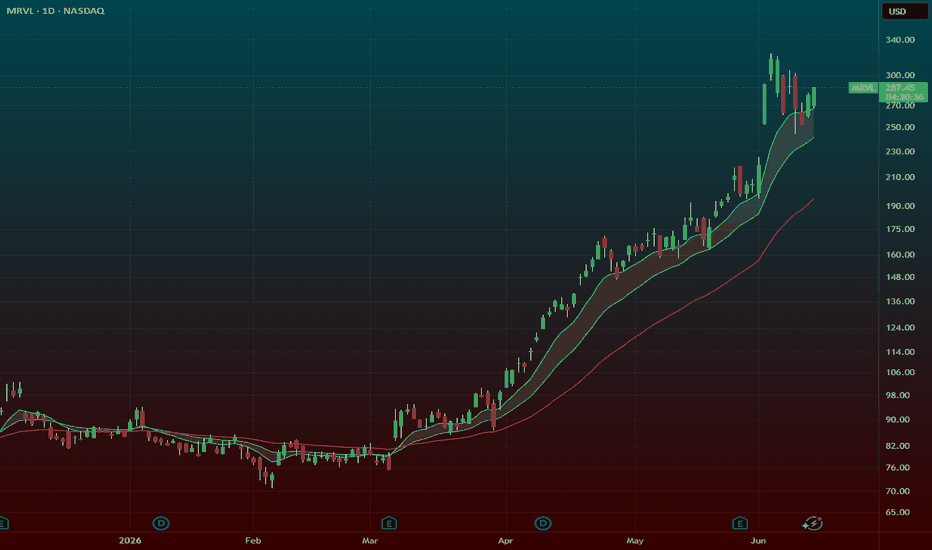932x550 pixels.
Task: Click the 106.00 price axis label
Action: (900, 372)
